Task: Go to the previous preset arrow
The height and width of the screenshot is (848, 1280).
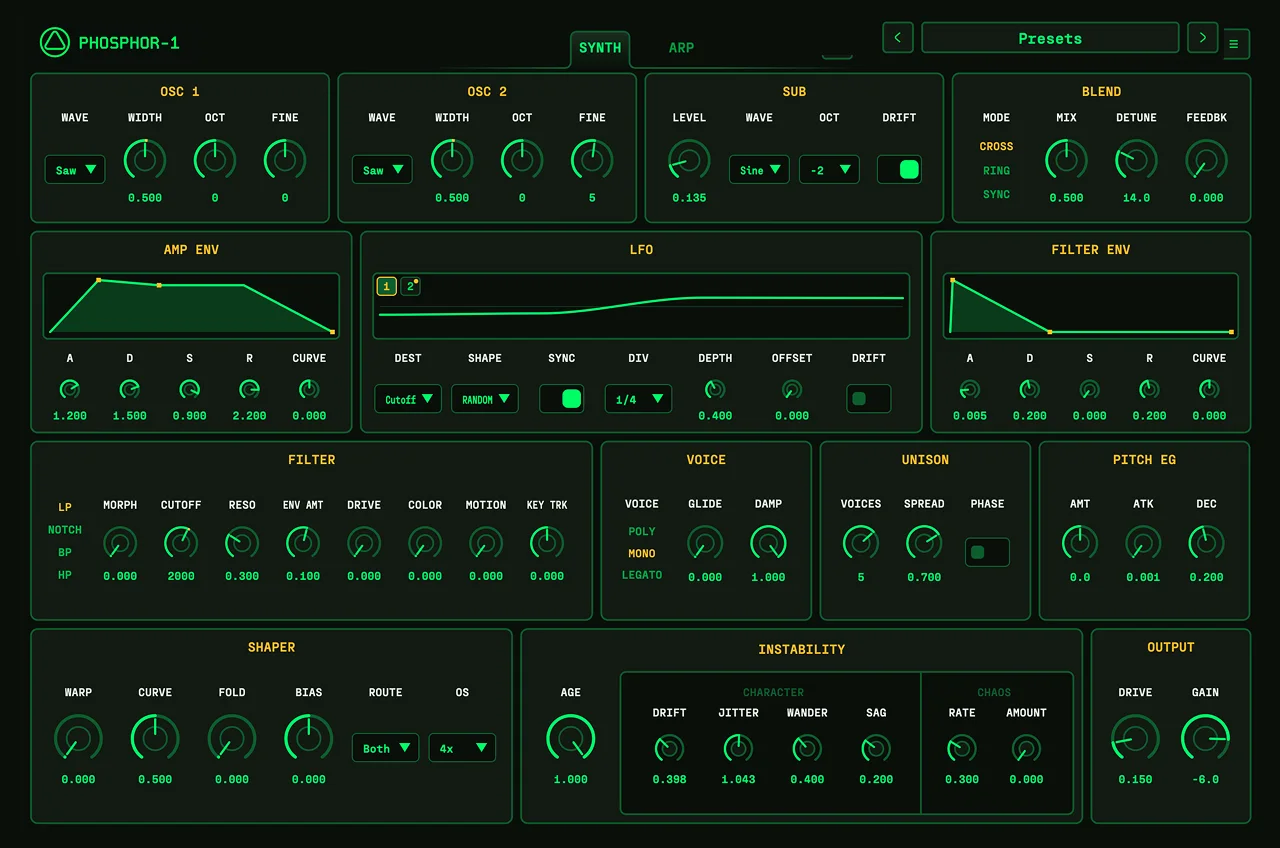Action: tap(897, 38)
